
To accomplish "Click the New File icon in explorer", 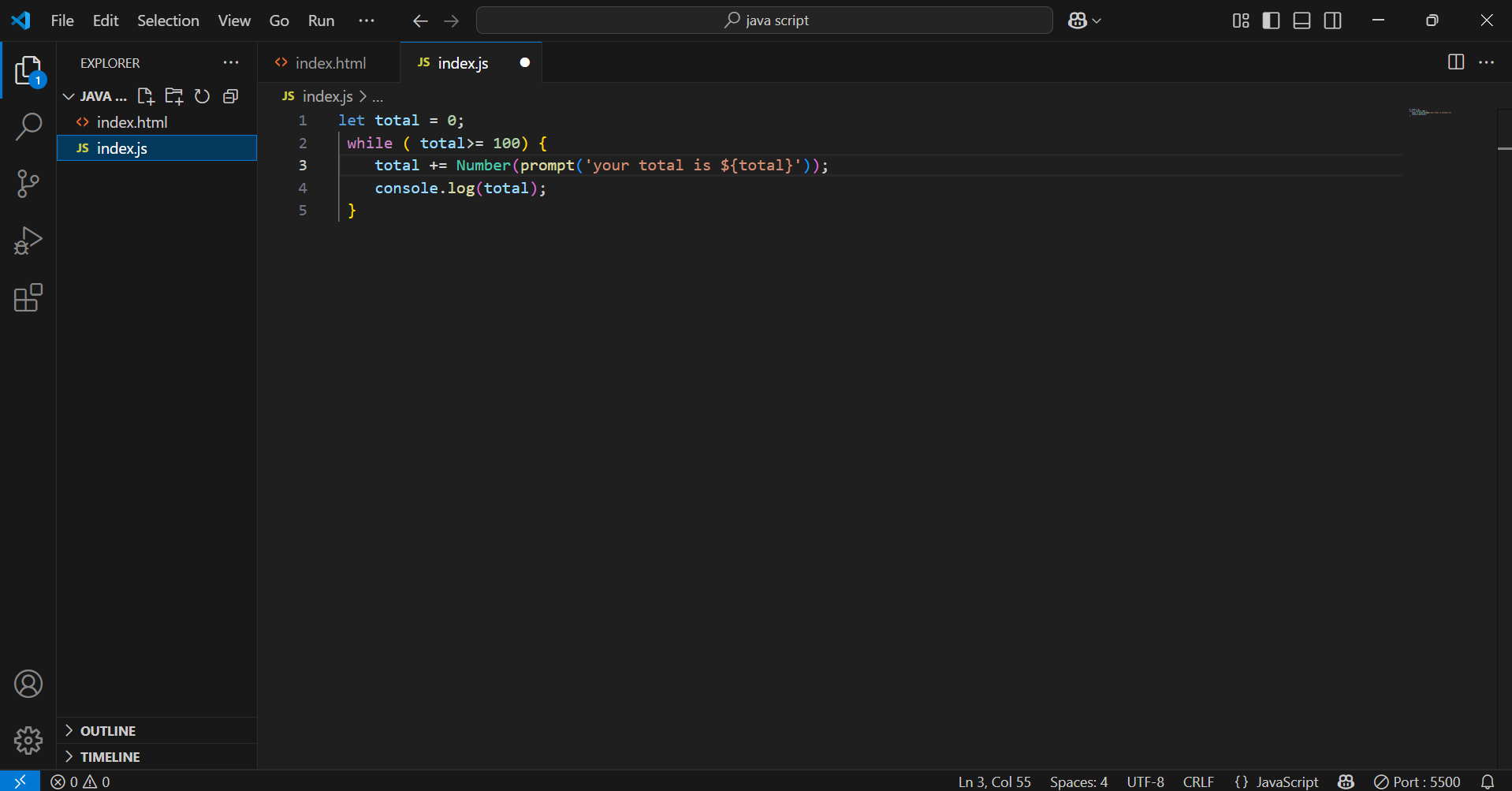I will 145,96.
